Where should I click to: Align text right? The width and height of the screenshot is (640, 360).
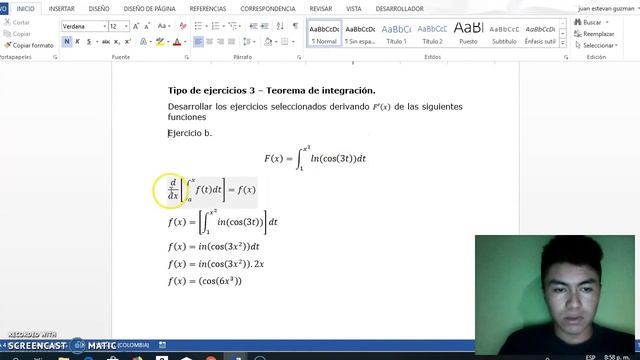(x=220, y=42)
